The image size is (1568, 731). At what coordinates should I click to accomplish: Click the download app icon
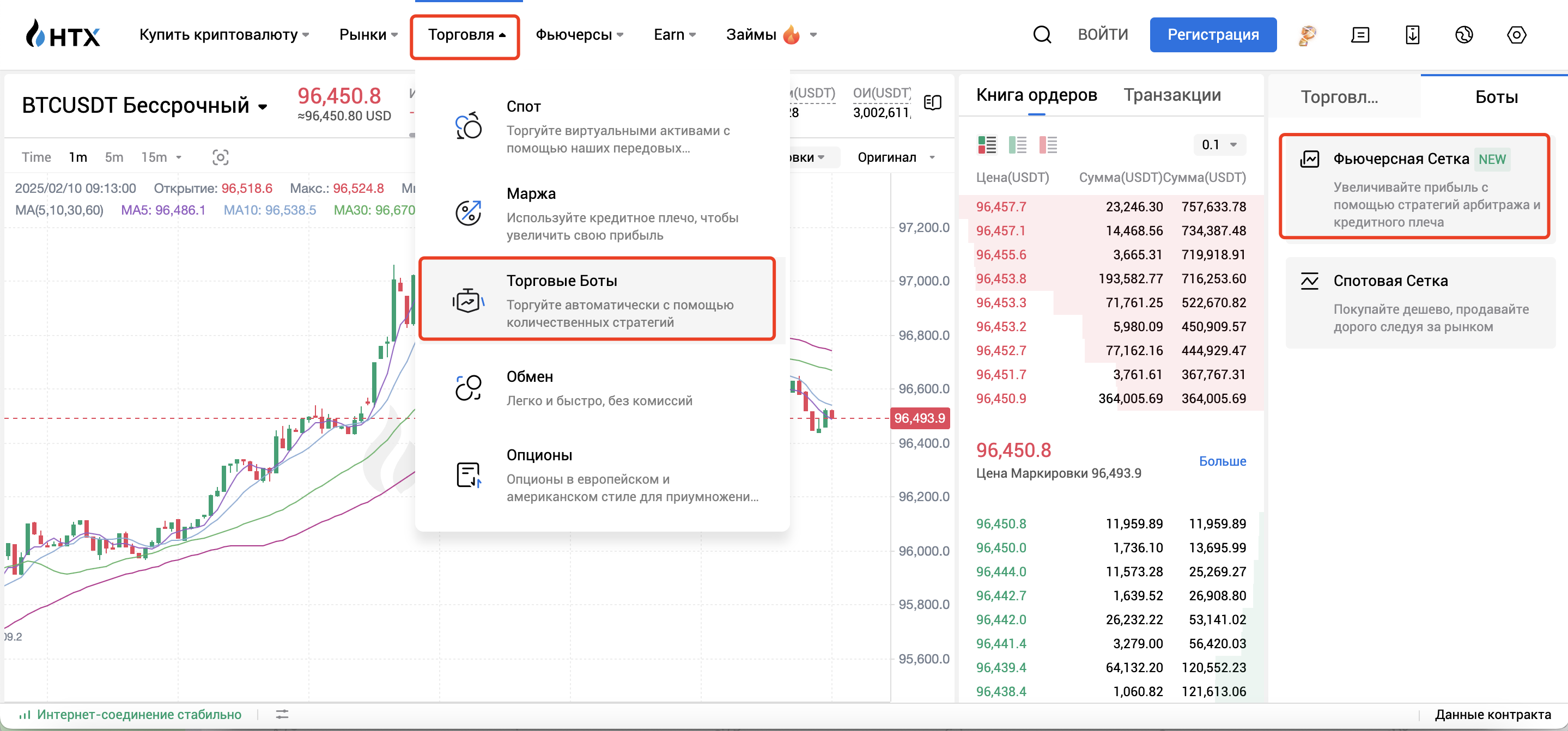[1412, 35]
